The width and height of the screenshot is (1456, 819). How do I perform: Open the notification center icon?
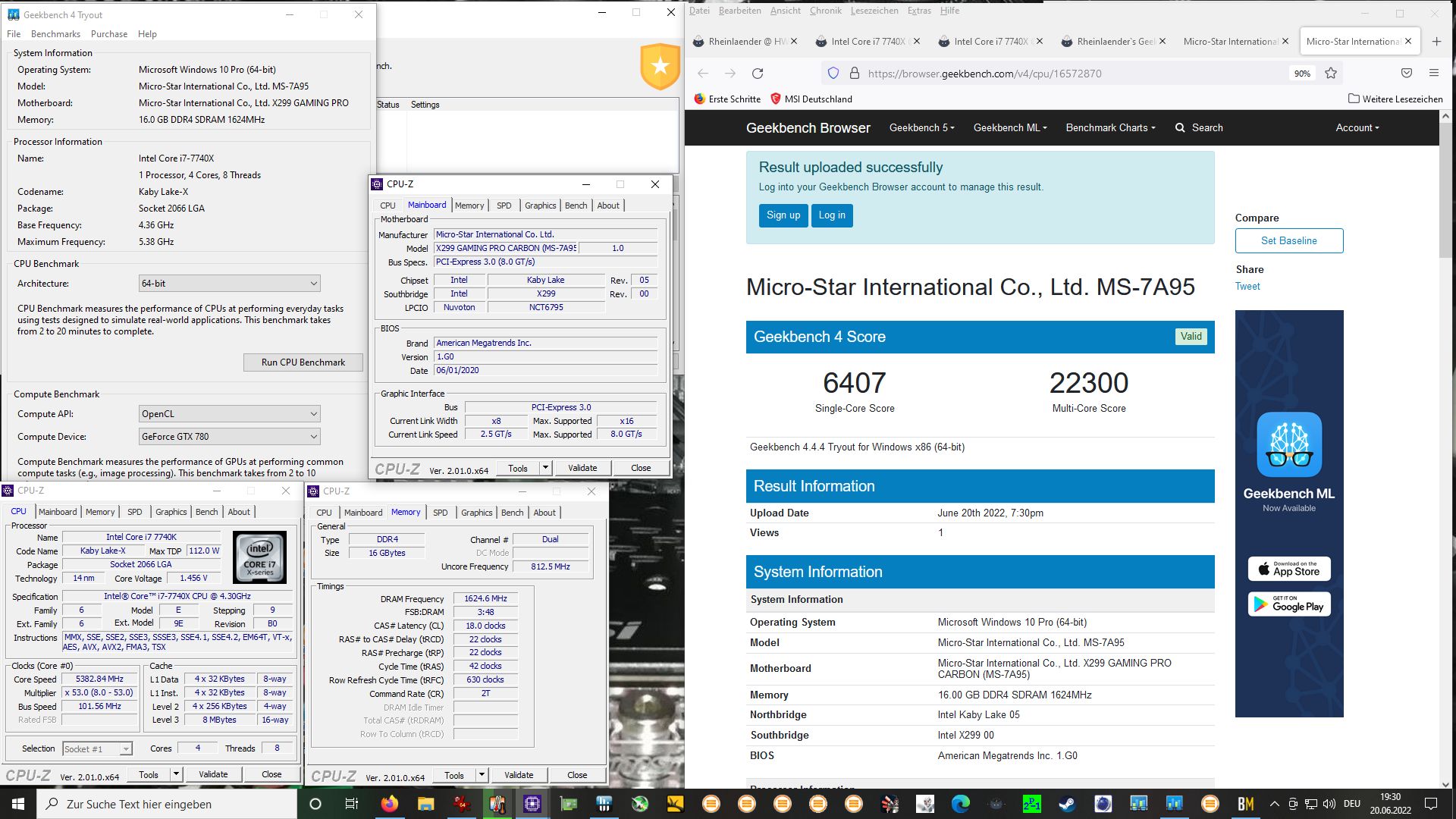coord(1431,804)
